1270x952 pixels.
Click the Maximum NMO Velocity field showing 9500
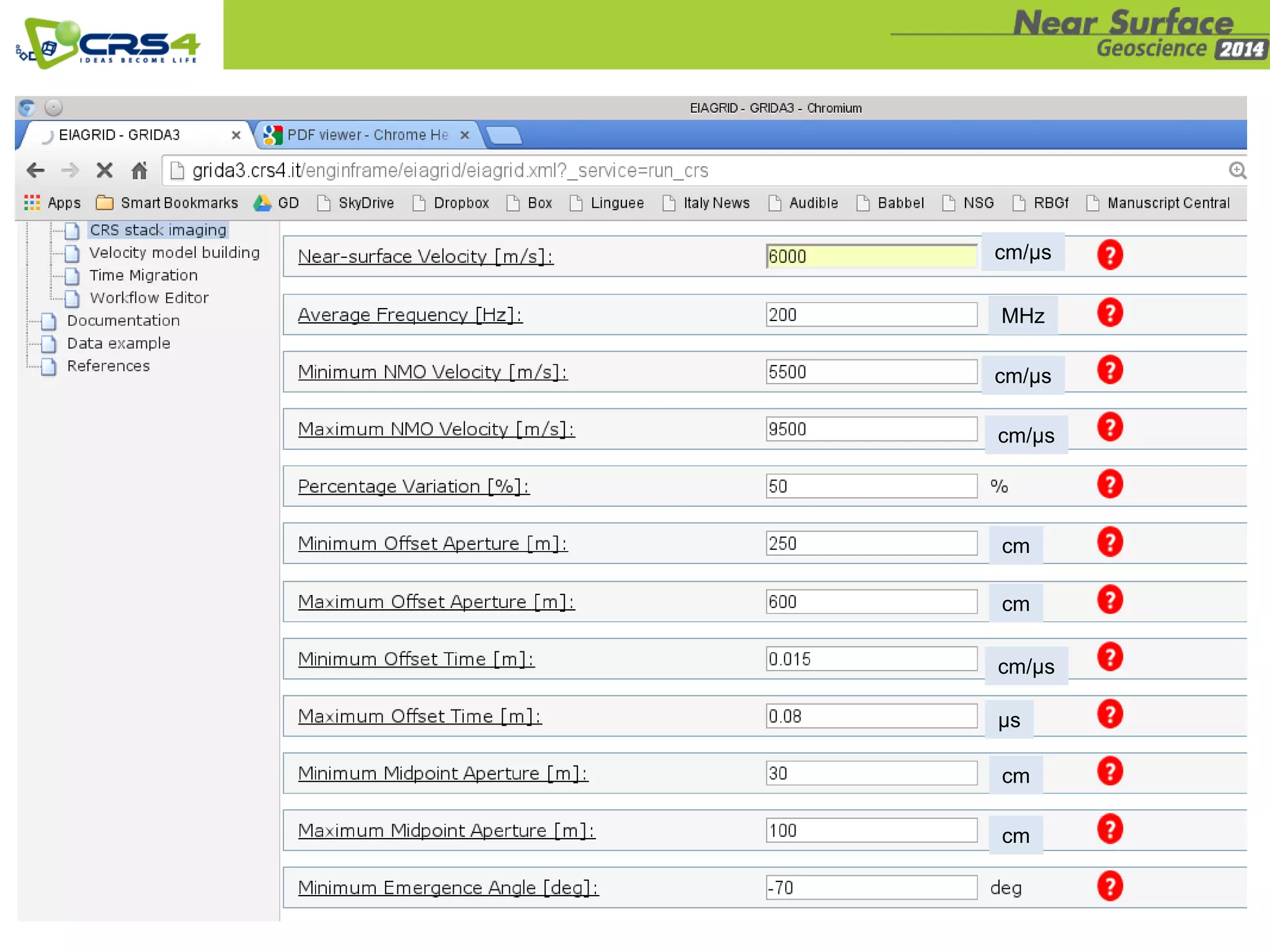[x=871, y=429]
